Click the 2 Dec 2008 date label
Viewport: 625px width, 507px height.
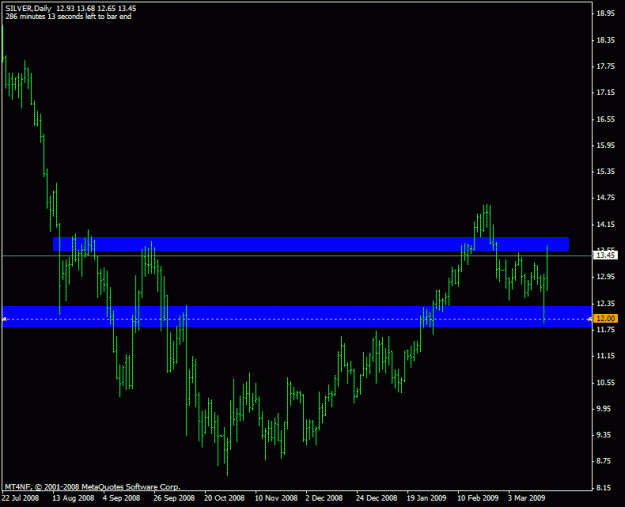(324, 498)
